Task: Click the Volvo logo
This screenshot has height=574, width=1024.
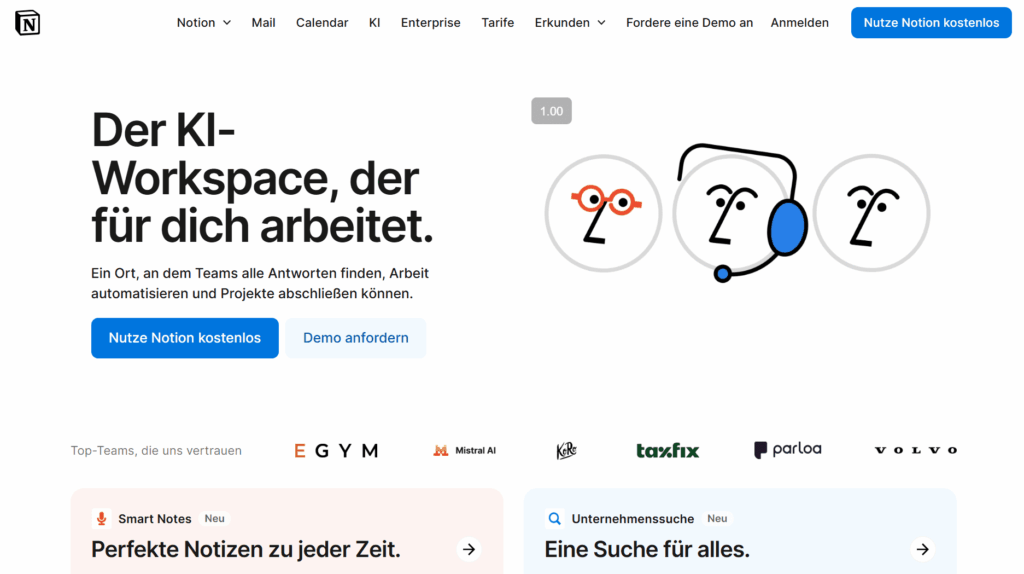Action: coord(916,450)
